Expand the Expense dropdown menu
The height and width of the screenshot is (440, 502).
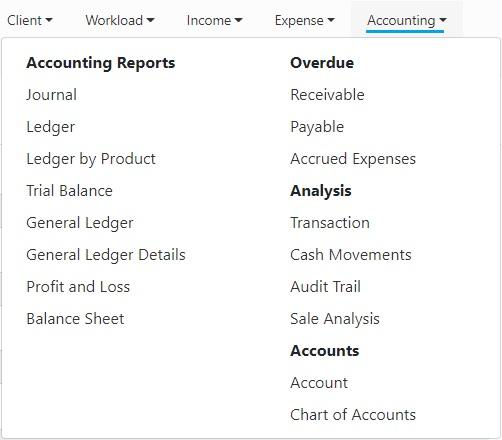point(304,20)
